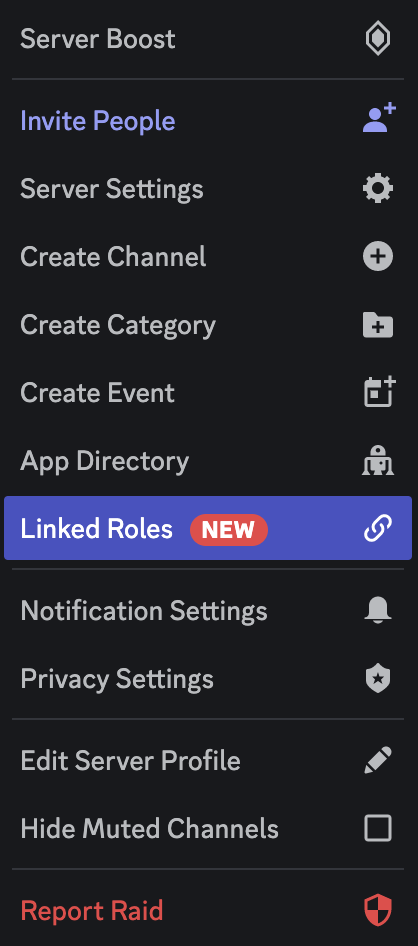Click the red NEW badge
The image size is (418, 946).
(229, 530)
